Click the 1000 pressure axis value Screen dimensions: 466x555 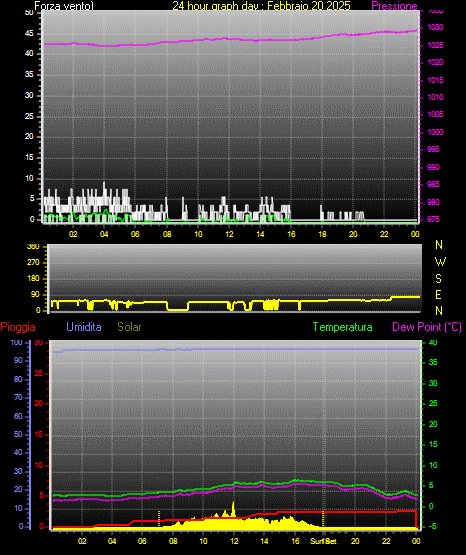435,132
